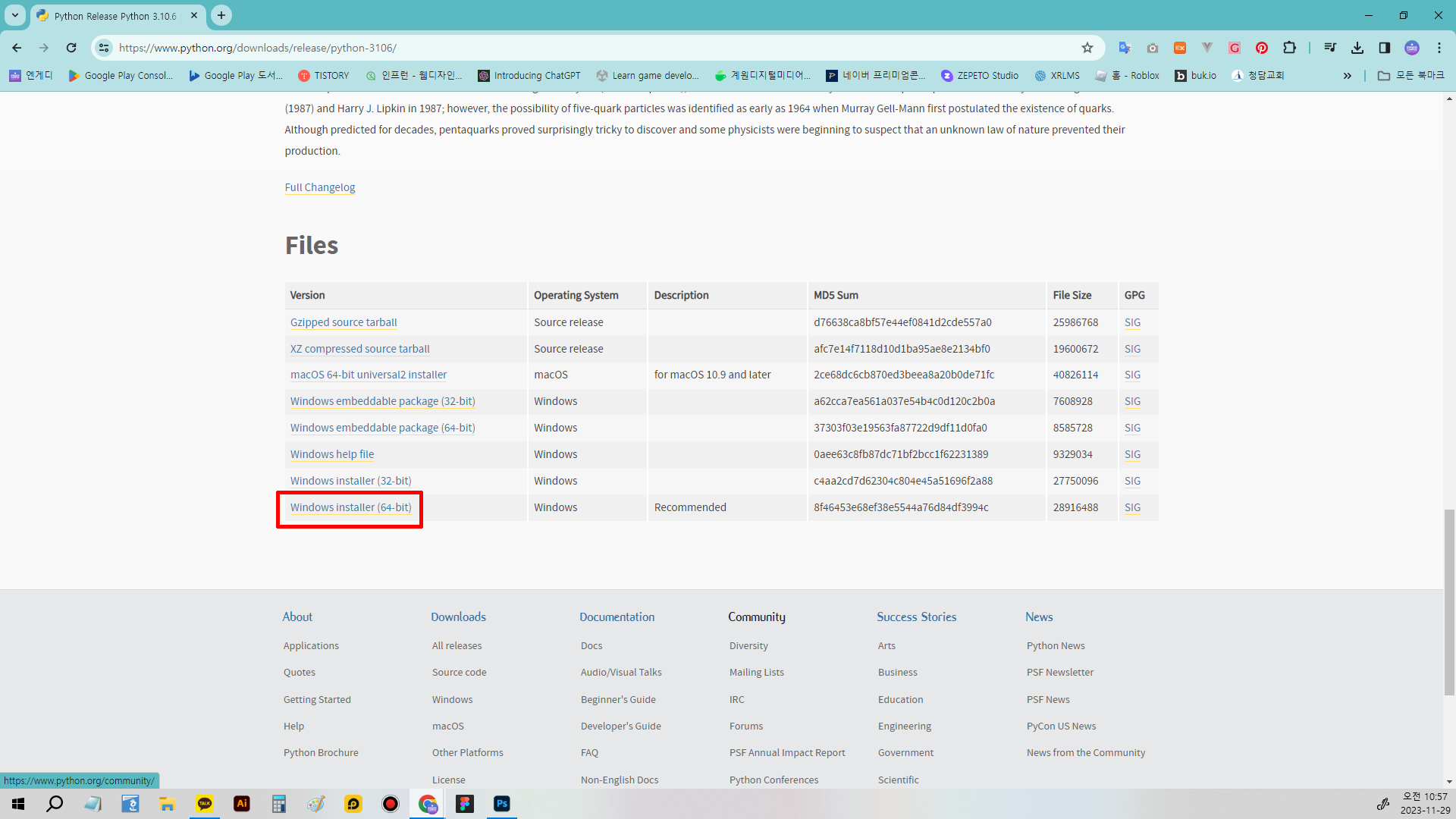This screenshot has width=1456, height=819.
Task: Open Chrome three-dot menu
Action: pos(1439,48)
